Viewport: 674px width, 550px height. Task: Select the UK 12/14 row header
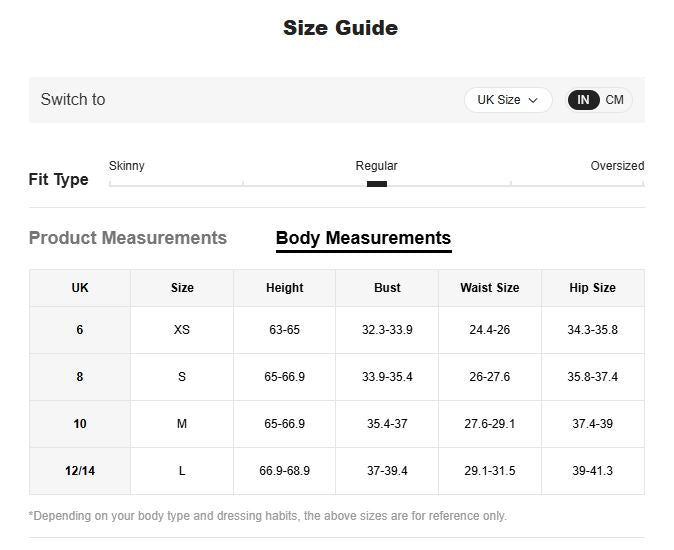(80, 471)
